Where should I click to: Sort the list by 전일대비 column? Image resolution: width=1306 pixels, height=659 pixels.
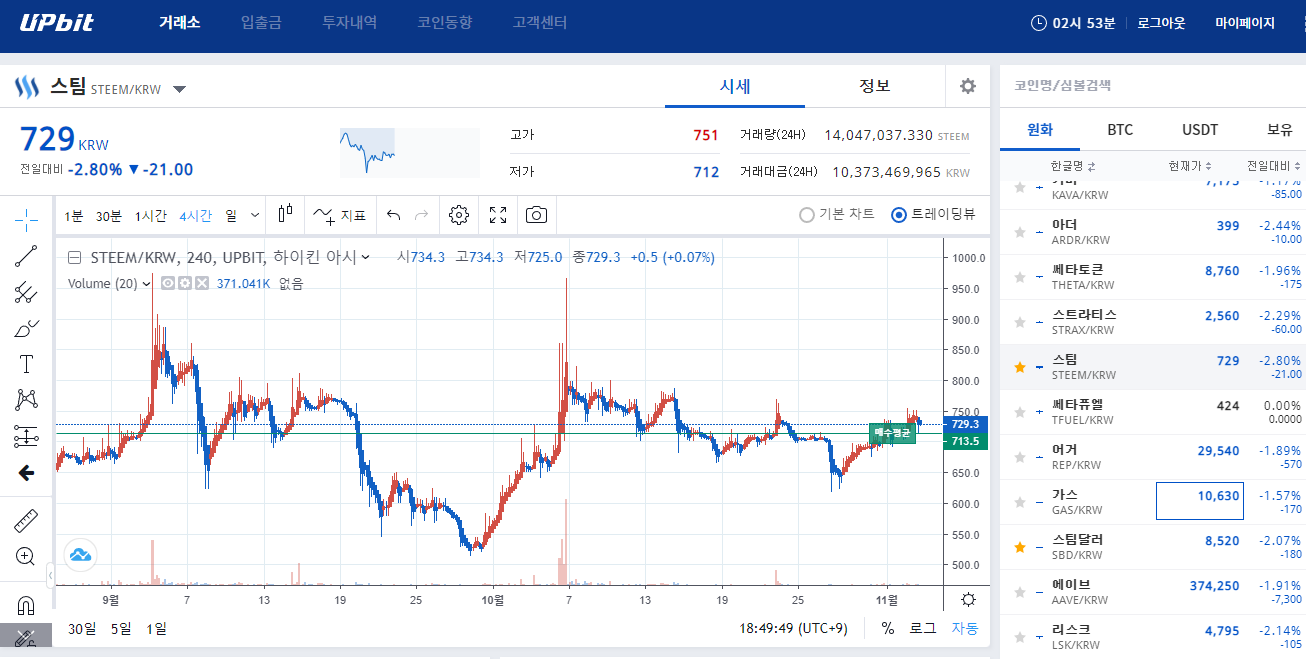(1274, 166)
